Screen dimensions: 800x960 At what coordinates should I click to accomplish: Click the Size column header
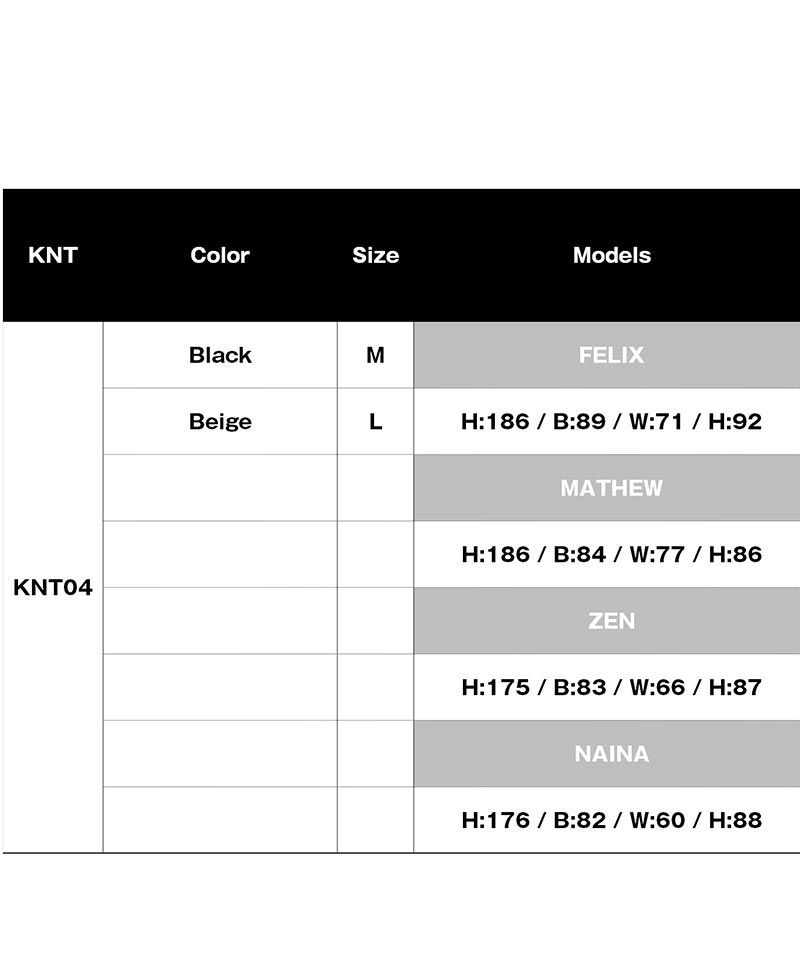tap(375, 255)
